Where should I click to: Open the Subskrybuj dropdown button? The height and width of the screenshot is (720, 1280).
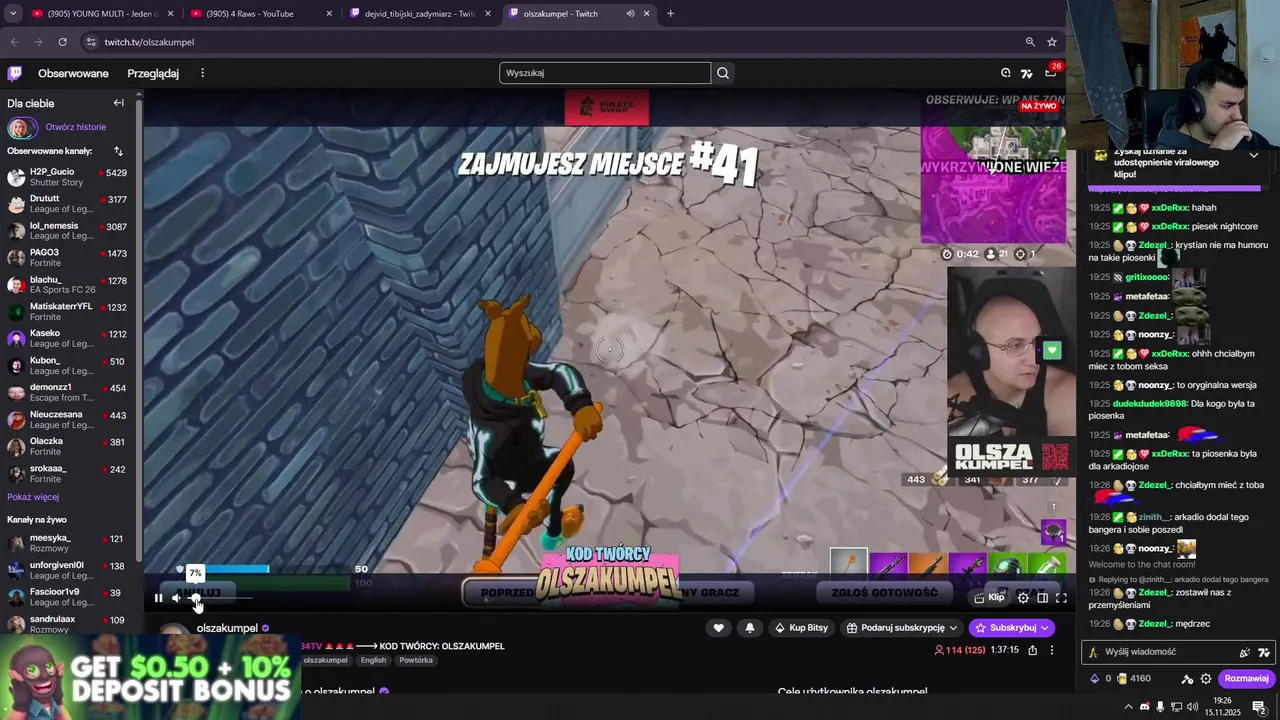click(x=1011, y=628)
